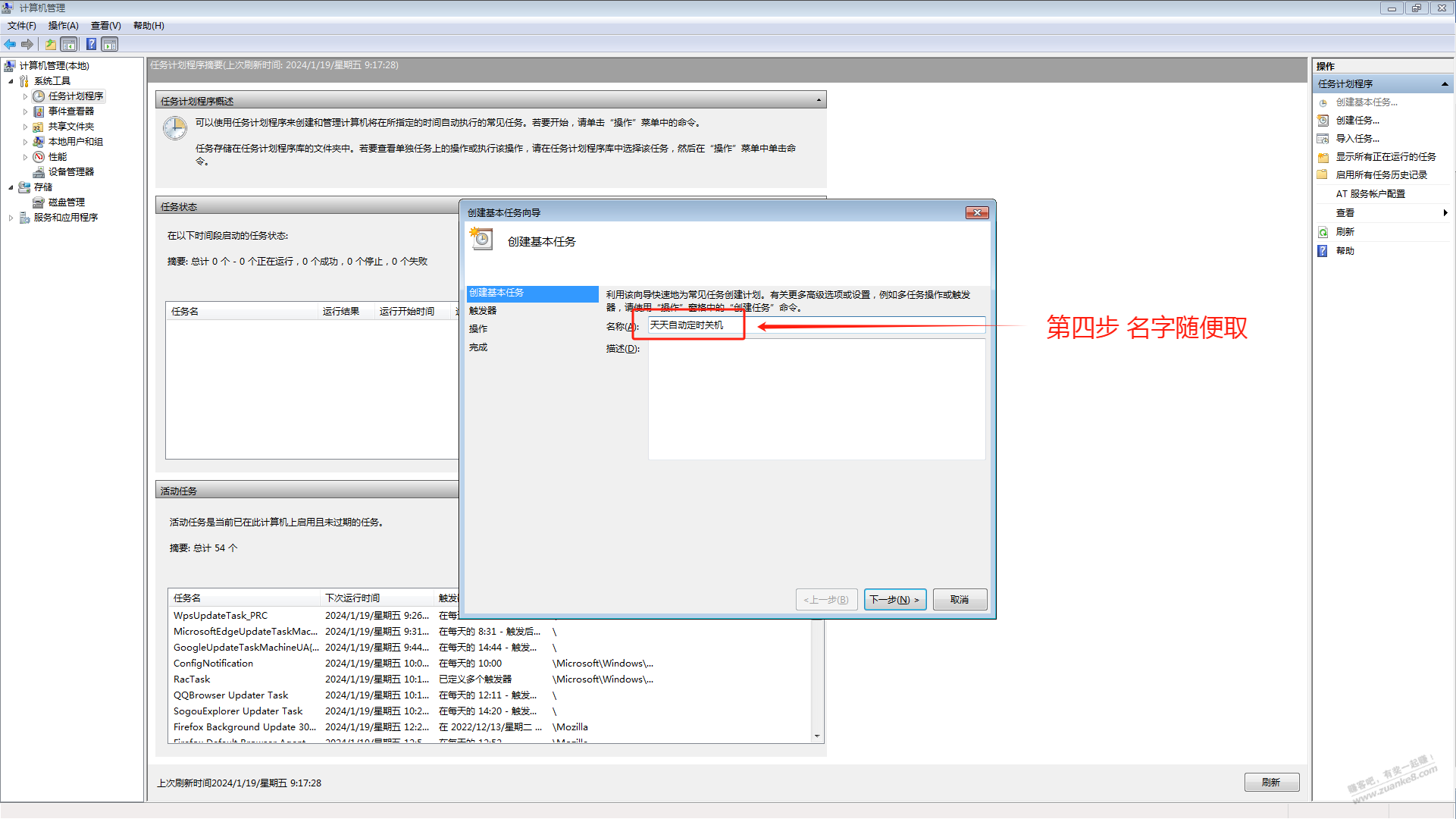Click the 导入任务... action link
The height and width of the screenshot is (819, 1456).
1357,139
